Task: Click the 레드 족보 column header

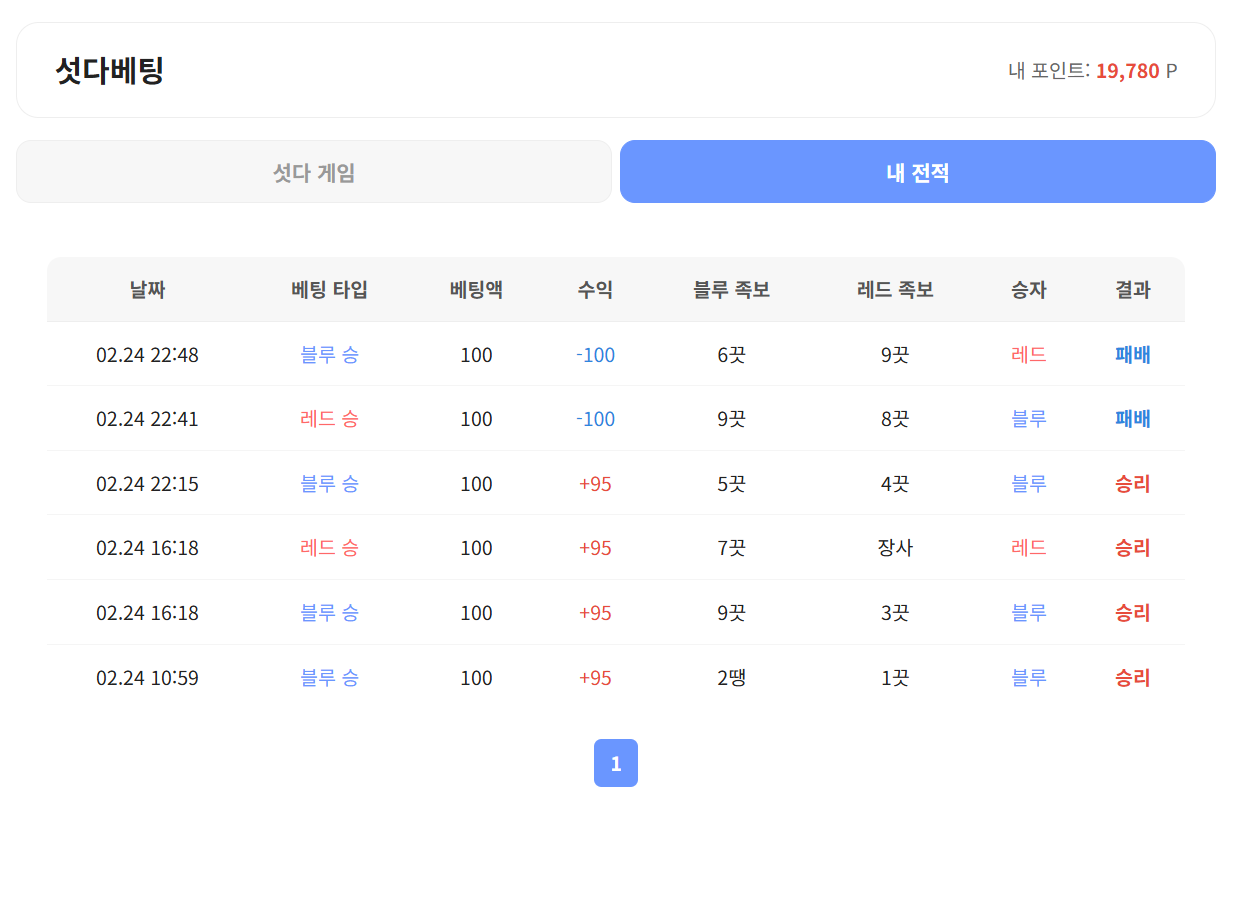Action: point(894,290)
